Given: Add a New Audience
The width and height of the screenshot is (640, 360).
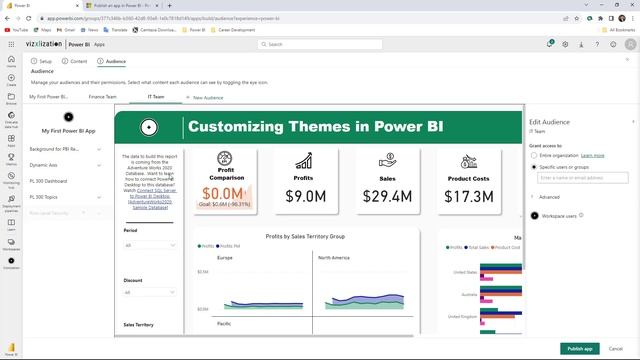Looking at the screenshot, I should pyautogui.click(x=204, y=98).
